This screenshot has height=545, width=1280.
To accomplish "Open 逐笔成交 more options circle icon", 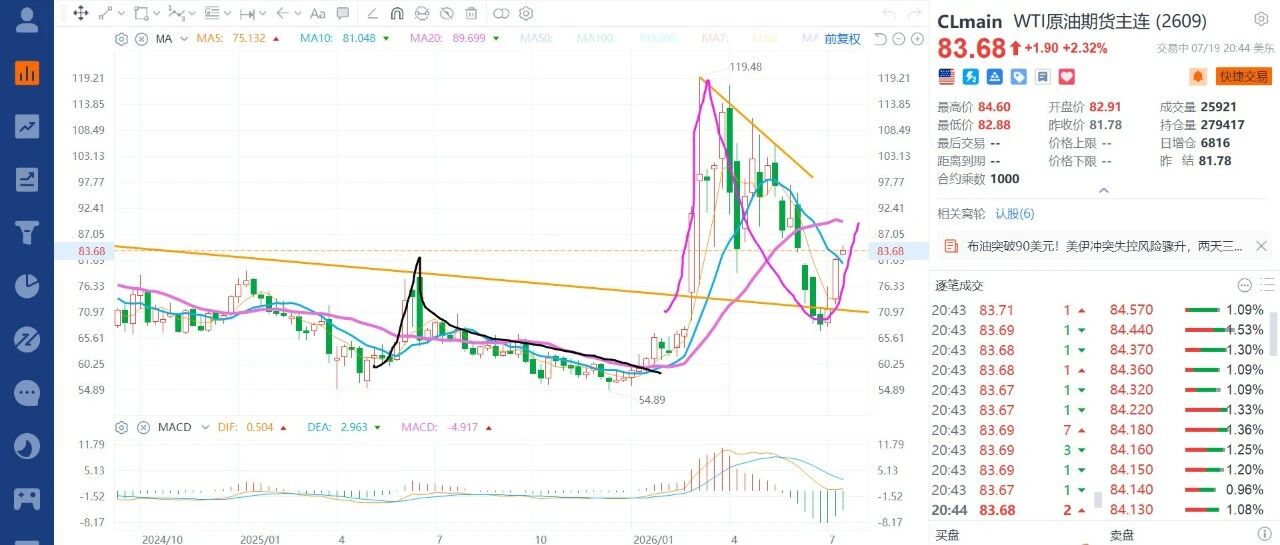I will pos(1244,285).
